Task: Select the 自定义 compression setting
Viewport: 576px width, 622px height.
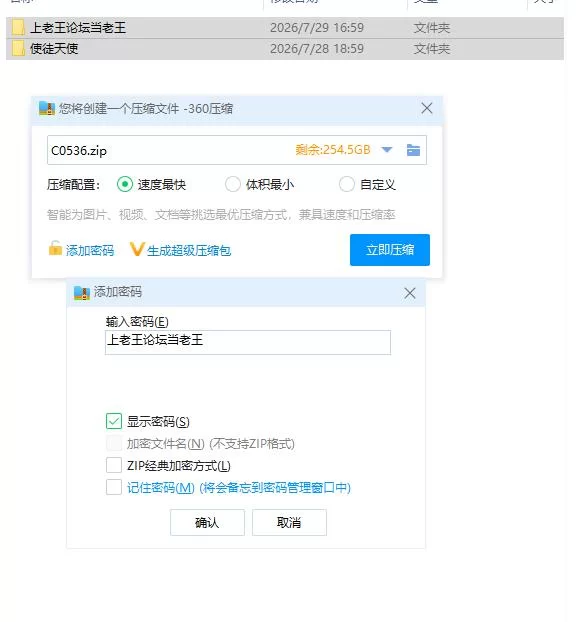Action: click(346, 184)
